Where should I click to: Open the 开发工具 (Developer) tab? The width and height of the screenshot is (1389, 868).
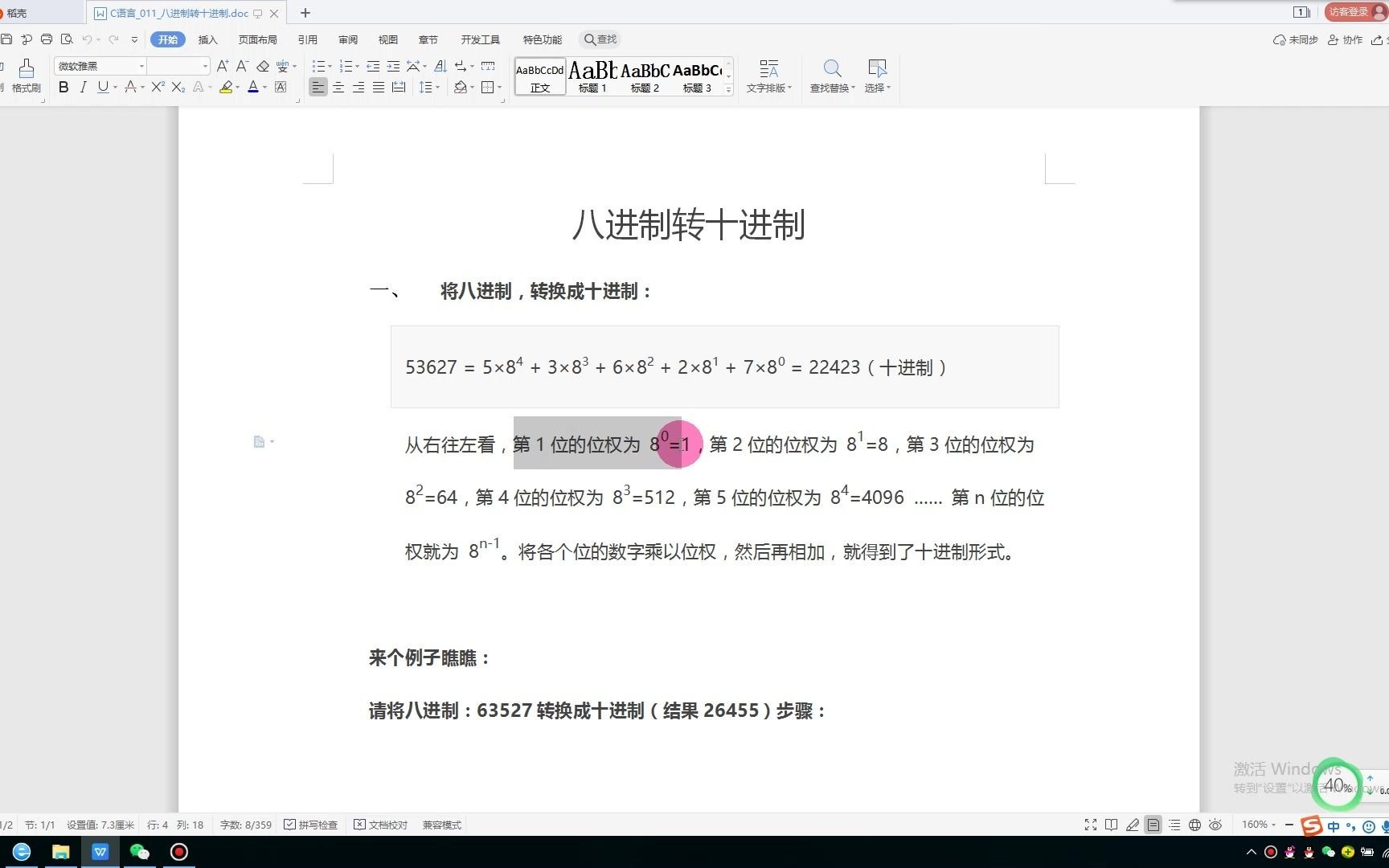click(x=480, y=39)
